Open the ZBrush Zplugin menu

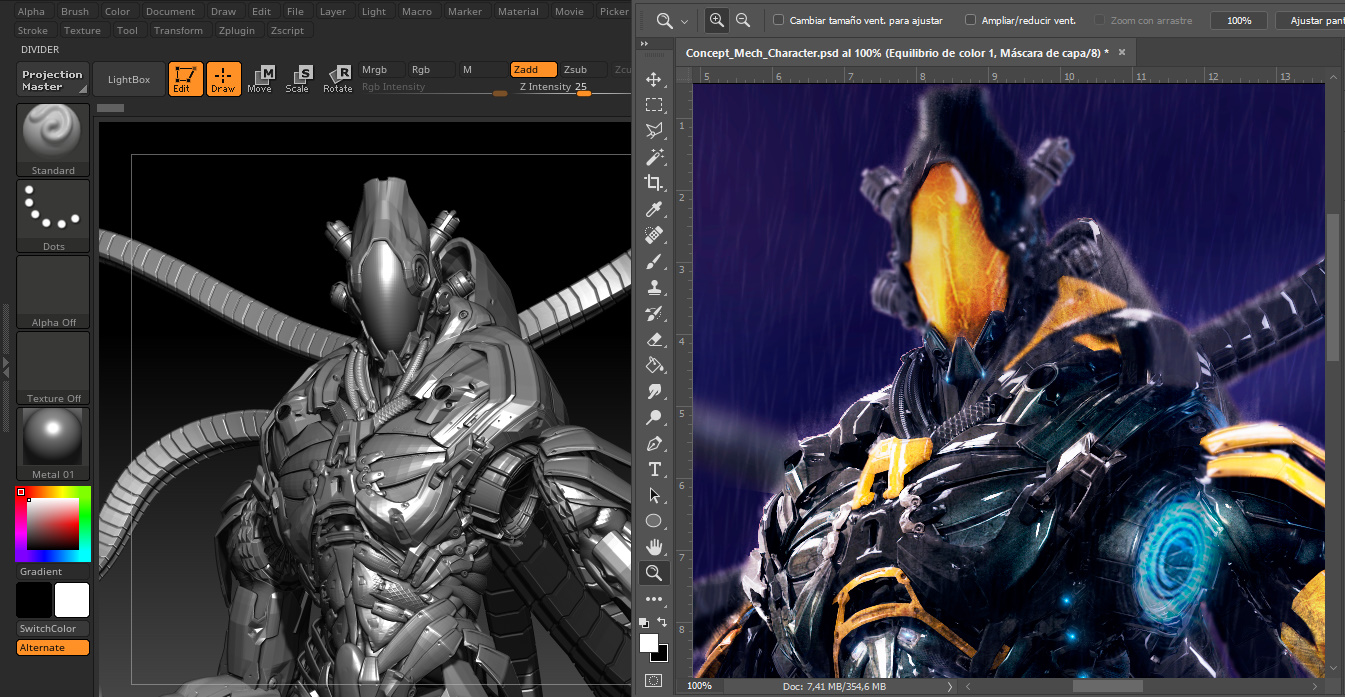[236, 31]
